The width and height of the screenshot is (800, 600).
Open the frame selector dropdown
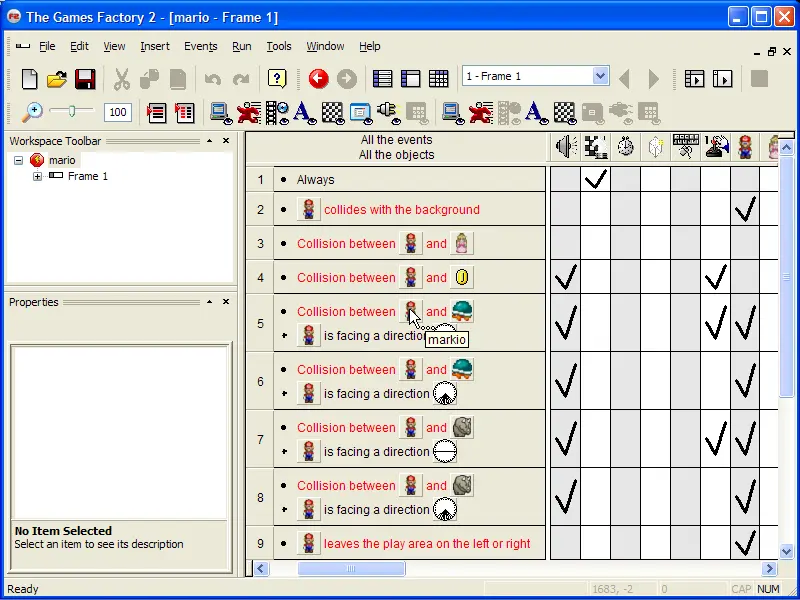(600, 77)
